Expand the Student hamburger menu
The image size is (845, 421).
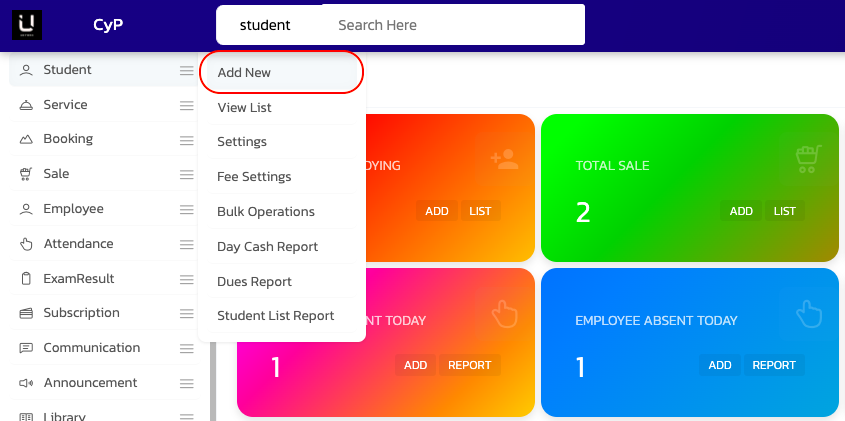click(187, 70)
